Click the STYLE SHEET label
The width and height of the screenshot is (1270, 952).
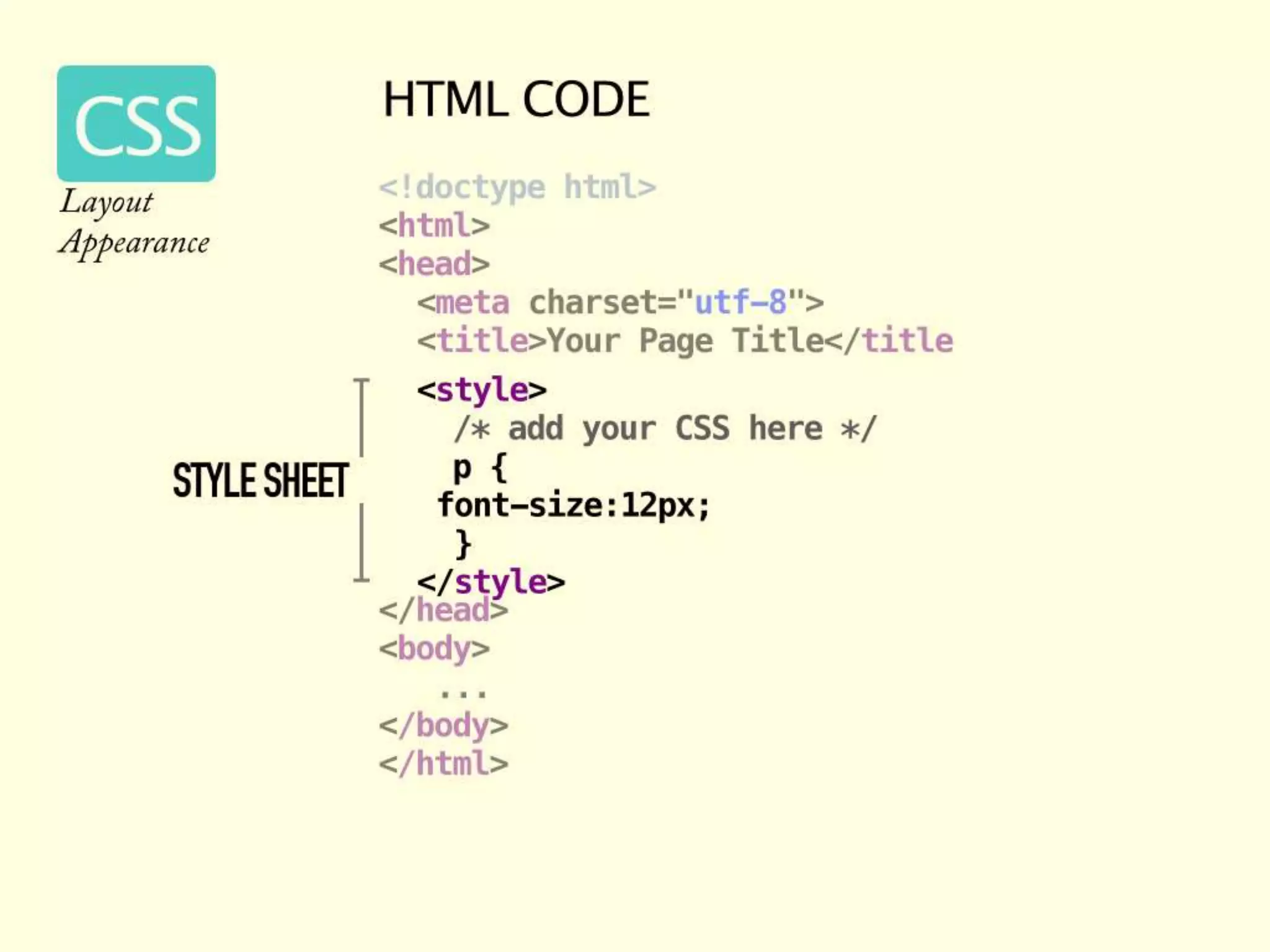(260, 480)
